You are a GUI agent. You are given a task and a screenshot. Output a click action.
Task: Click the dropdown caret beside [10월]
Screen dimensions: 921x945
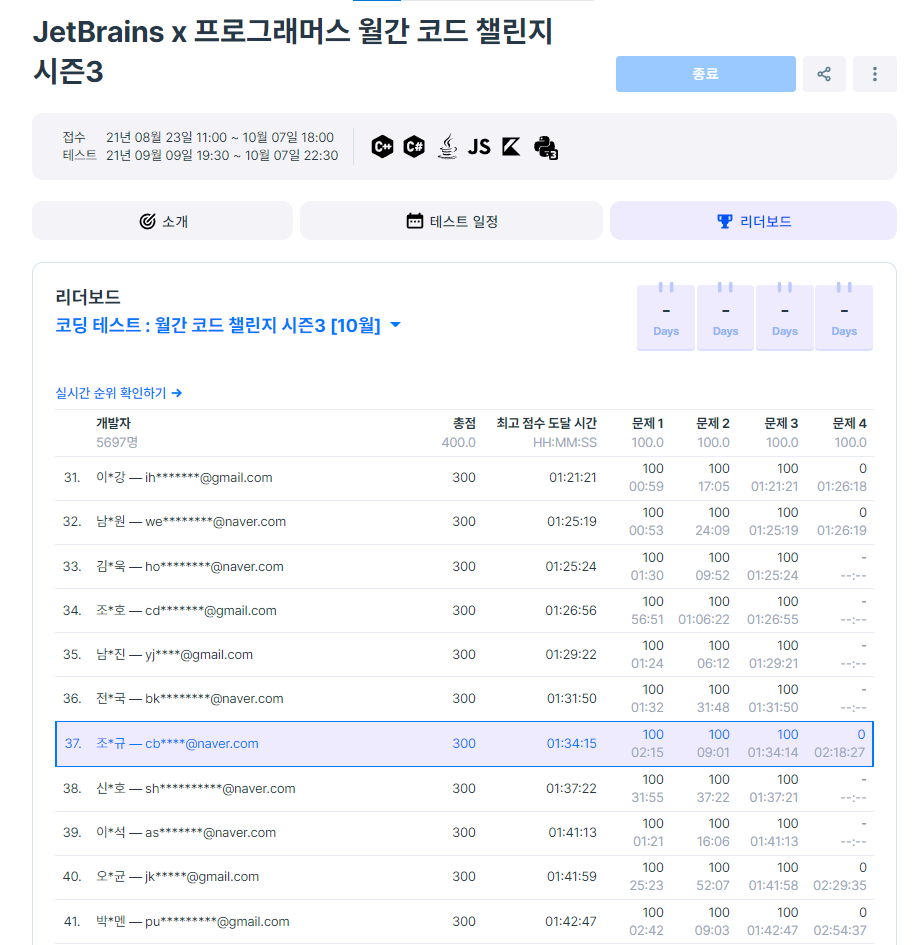(x=395, y=325)
